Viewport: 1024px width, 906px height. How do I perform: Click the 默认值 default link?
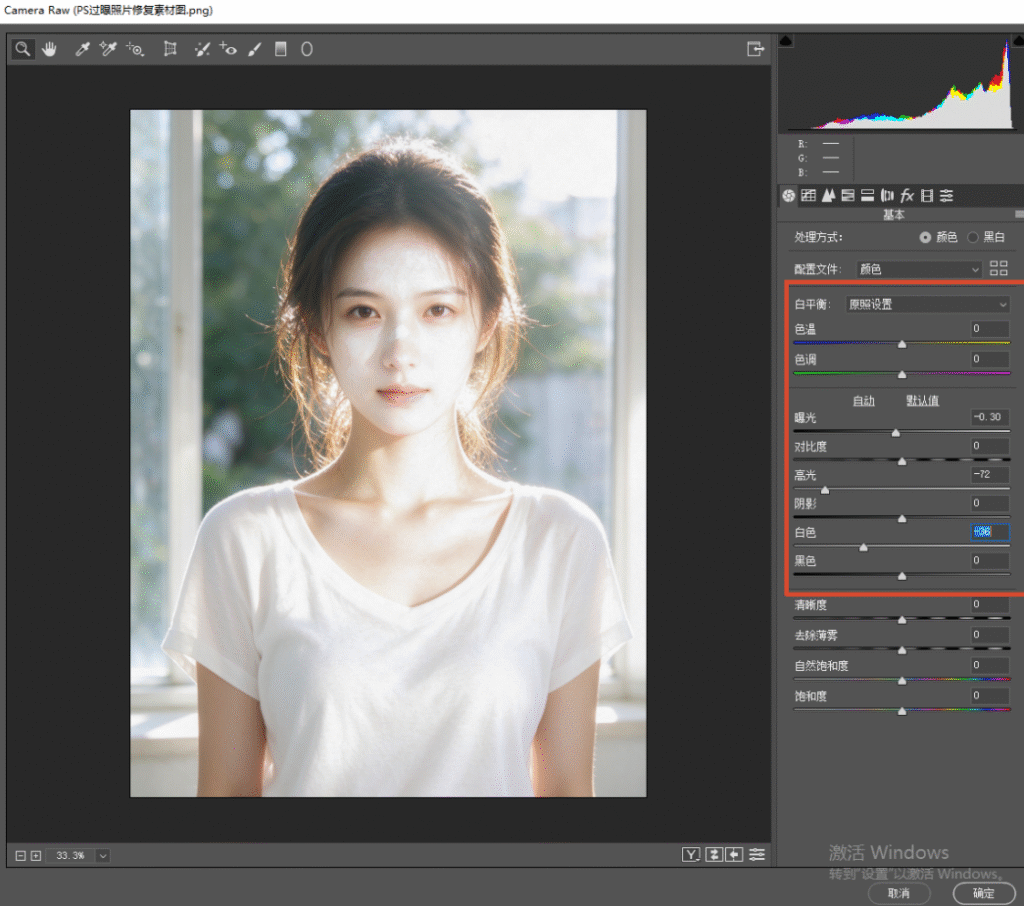(x=922, y=401)
